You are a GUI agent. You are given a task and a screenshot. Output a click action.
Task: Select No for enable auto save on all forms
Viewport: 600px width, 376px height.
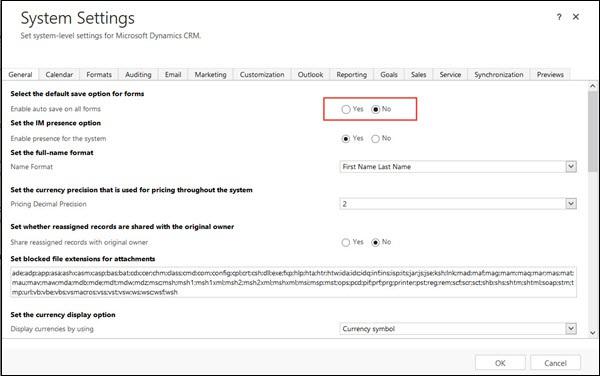(x=376, y=109)
